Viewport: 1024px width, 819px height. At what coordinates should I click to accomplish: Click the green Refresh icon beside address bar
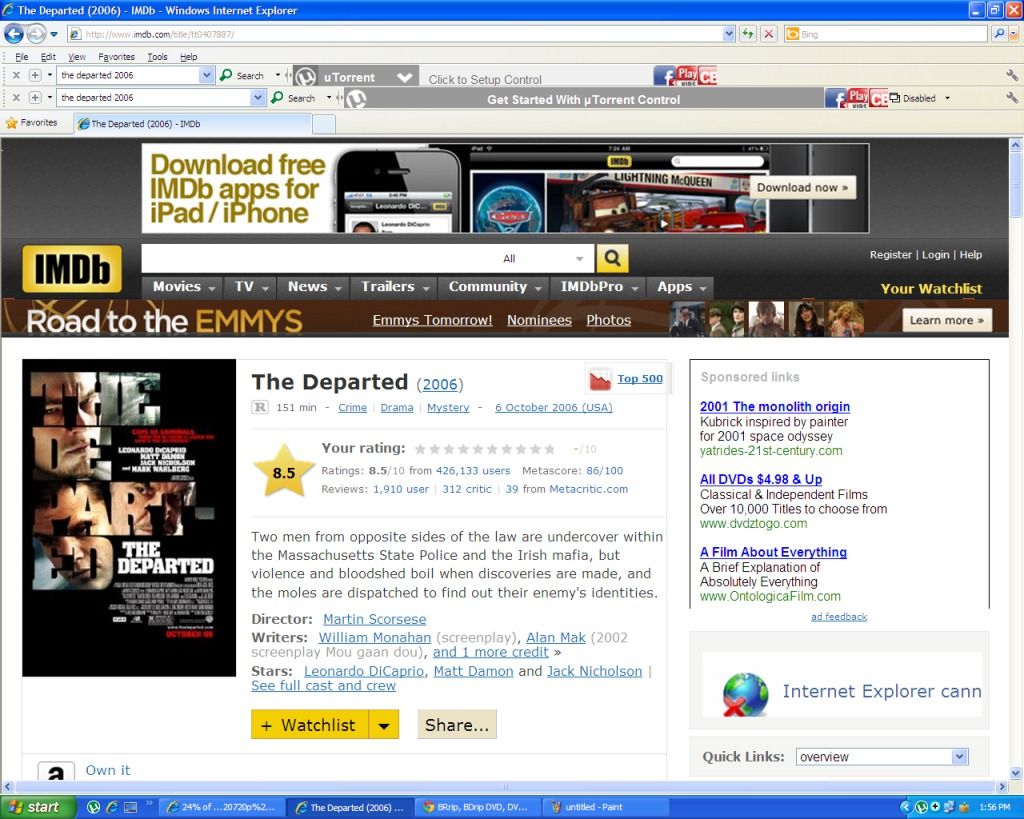click(748, 33)
